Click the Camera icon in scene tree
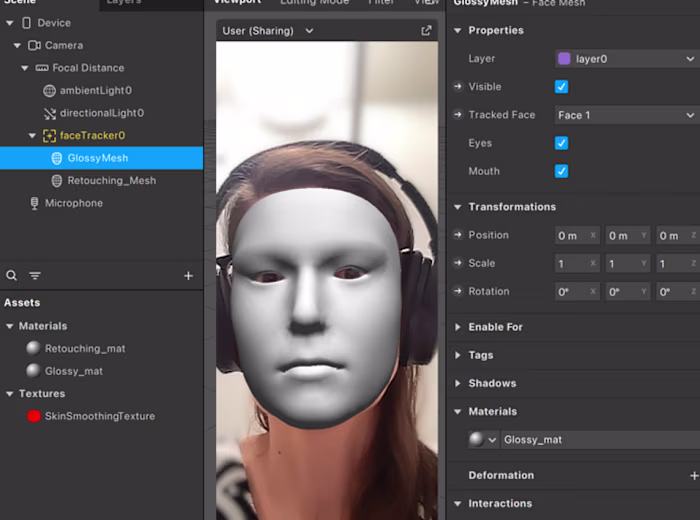Image resolution: width=700 pixels, height=520 pixels. (34, 46)
